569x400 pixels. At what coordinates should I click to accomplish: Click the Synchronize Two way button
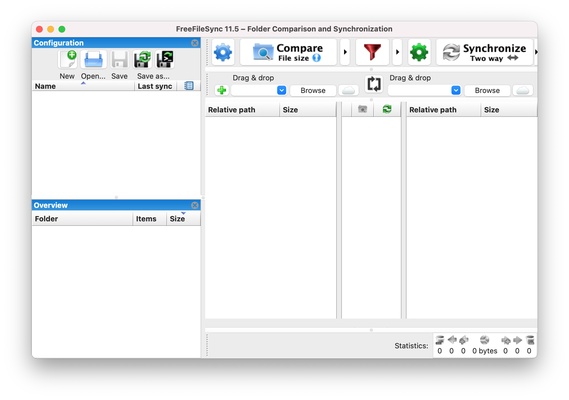pyautogui.click(x=485, y=52)
